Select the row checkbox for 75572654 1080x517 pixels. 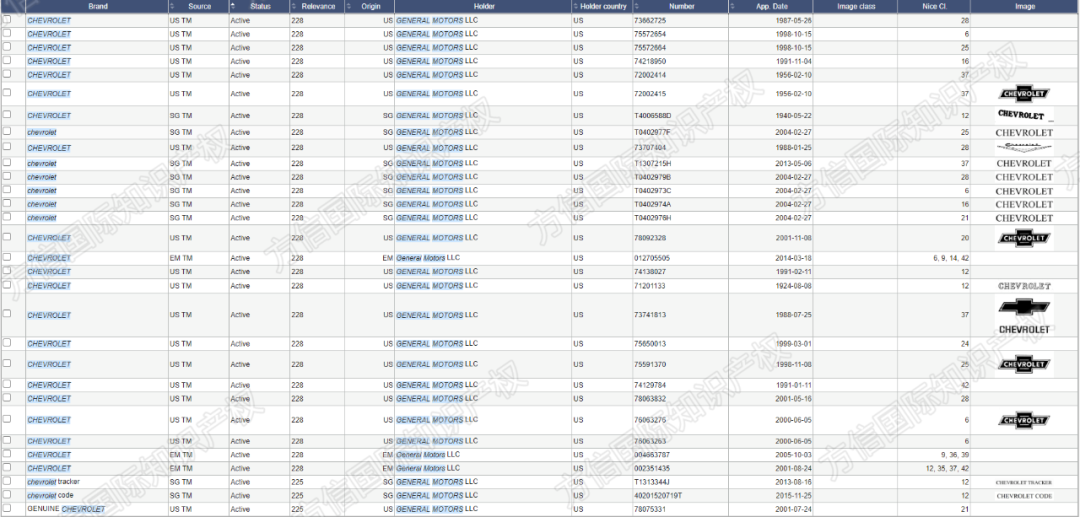pyautogui.click(x=7, y=33)
